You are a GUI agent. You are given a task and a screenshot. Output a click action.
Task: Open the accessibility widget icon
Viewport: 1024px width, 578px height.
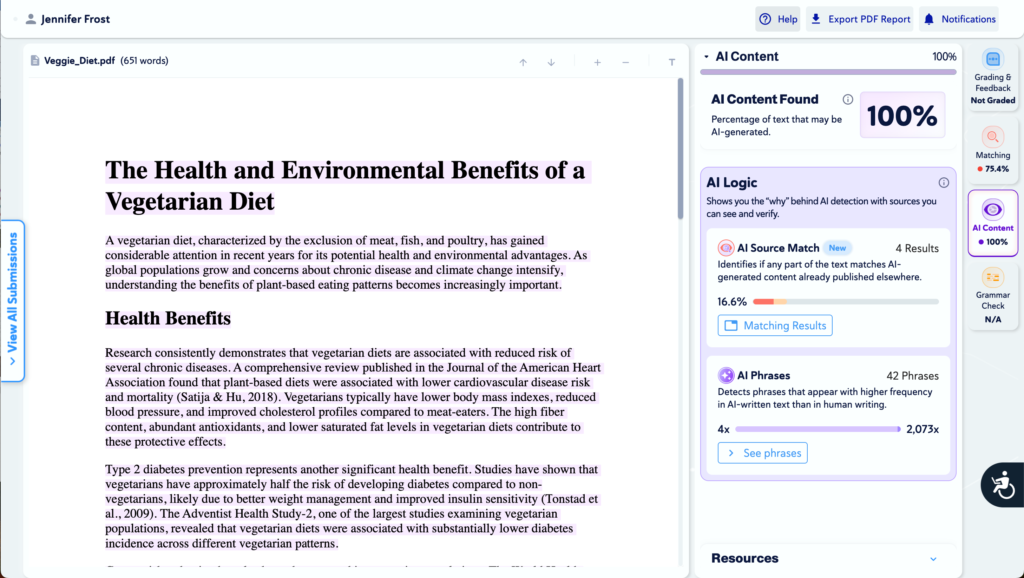coord(1002,485)
